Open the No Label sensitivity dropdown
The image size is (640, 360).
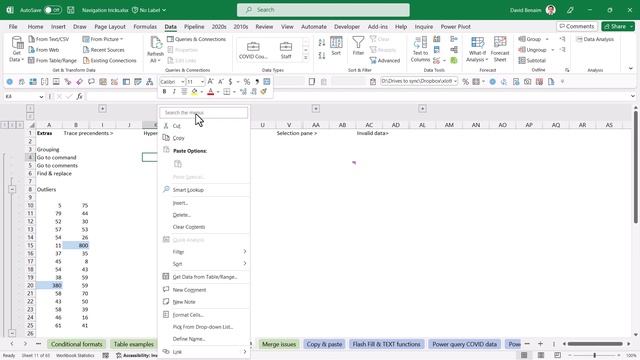[149, 10]
